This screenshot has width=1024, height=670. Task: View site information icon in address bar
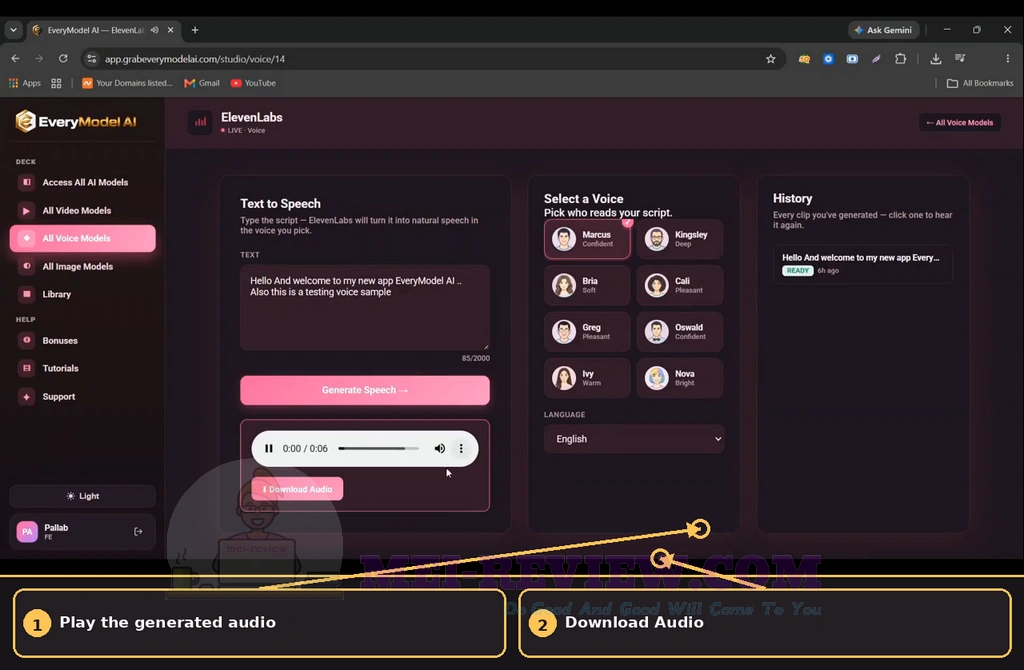tap(91, 59)
